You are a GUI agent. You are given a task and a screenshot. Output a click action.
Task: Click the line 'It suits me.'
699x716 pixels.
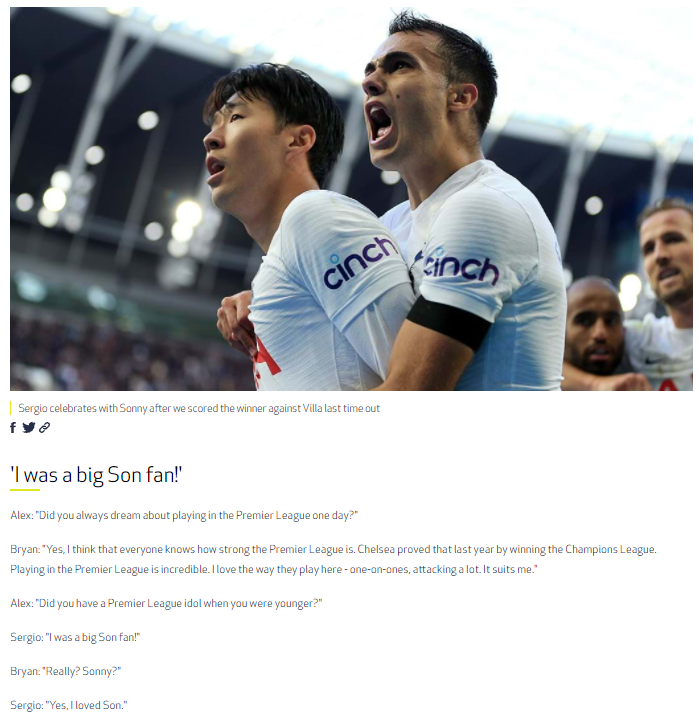[510, 569]
